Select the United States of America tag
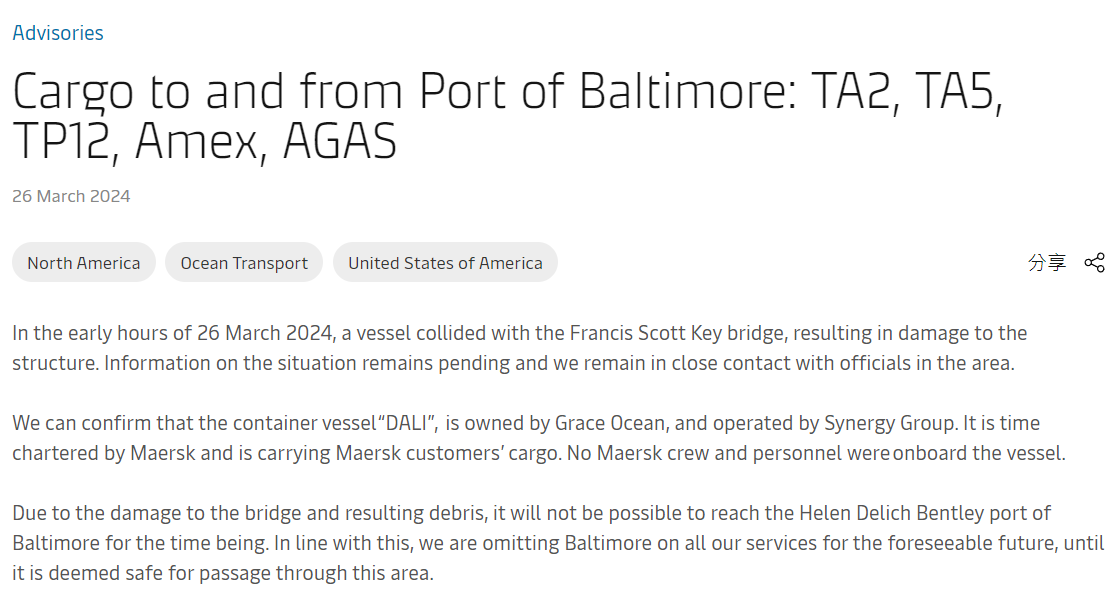 (x=445, y=263)
